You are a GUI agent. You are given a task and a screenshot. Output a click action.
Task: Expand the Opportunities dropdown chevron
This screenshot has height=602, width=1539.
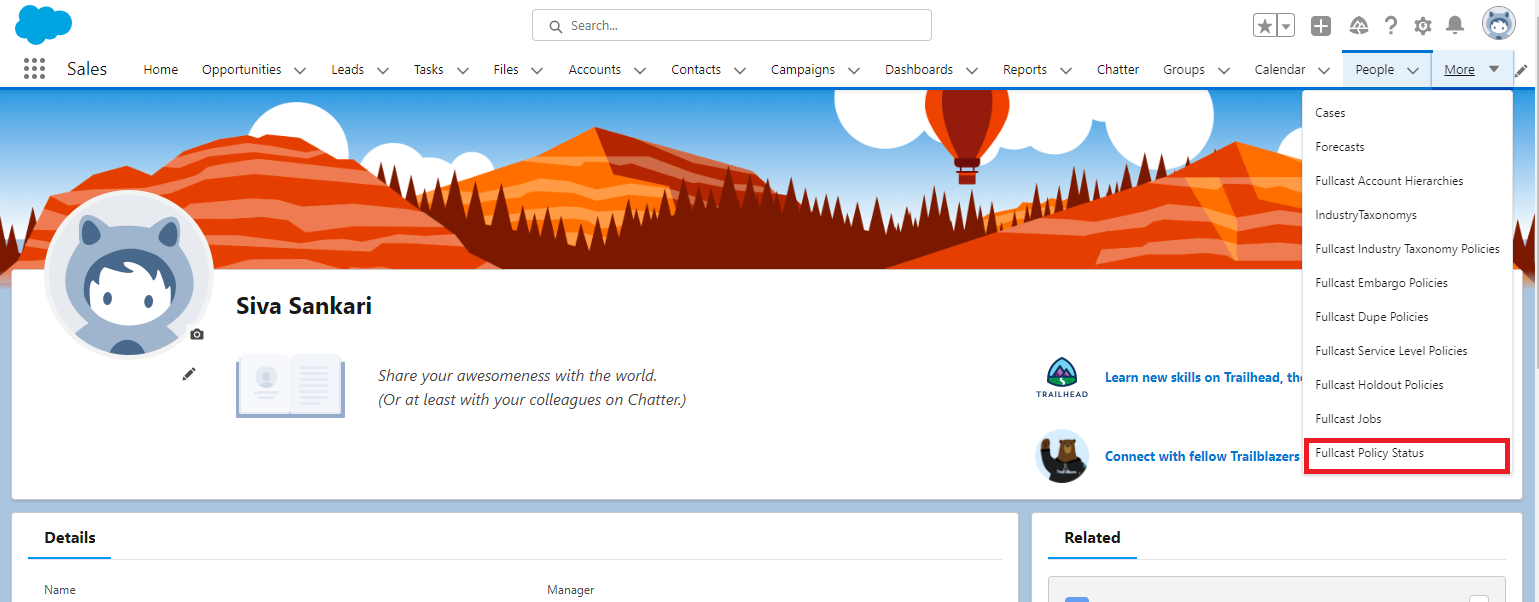point(300,70)
